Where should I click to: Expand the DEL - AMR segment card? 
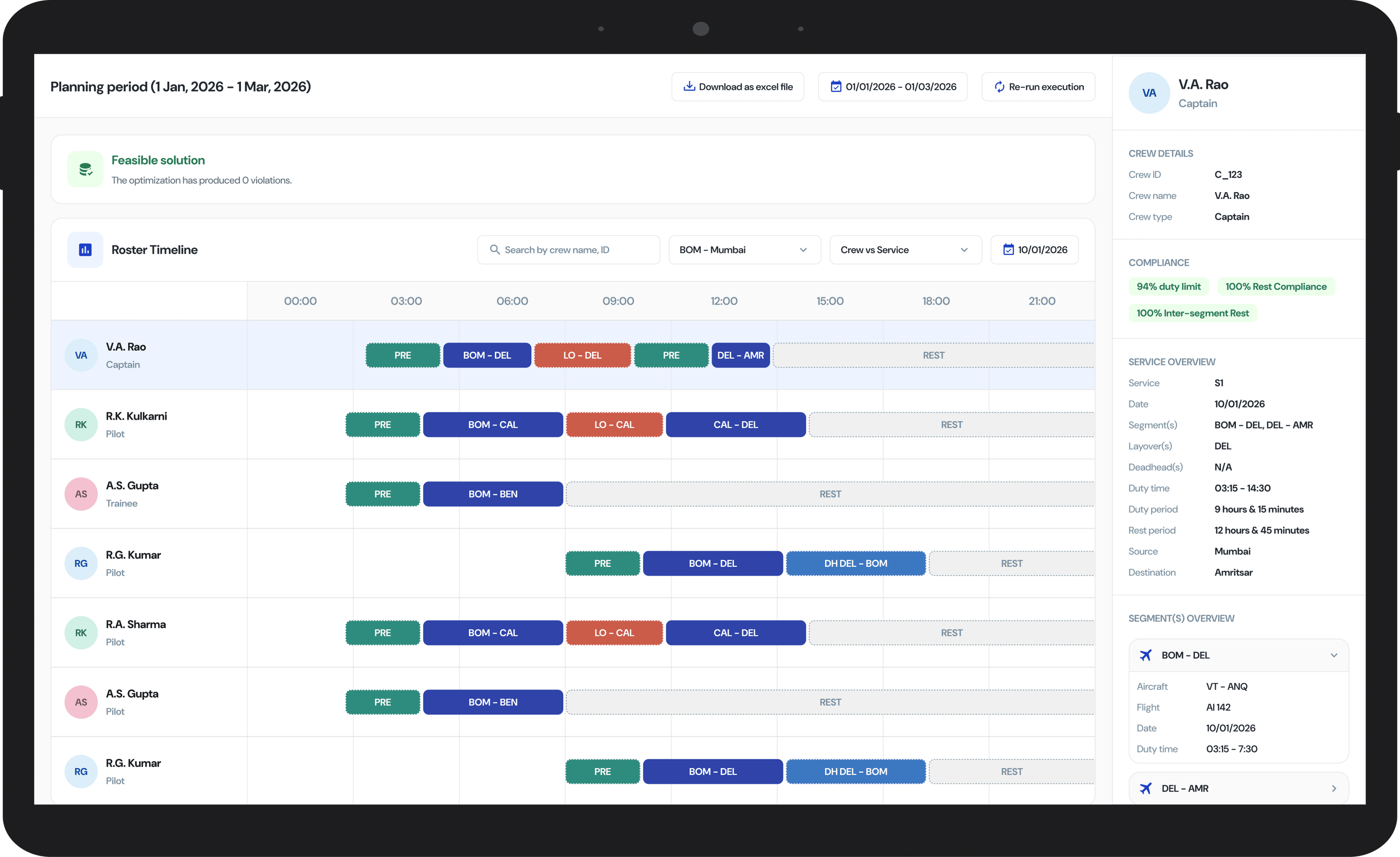(1334, 788)
